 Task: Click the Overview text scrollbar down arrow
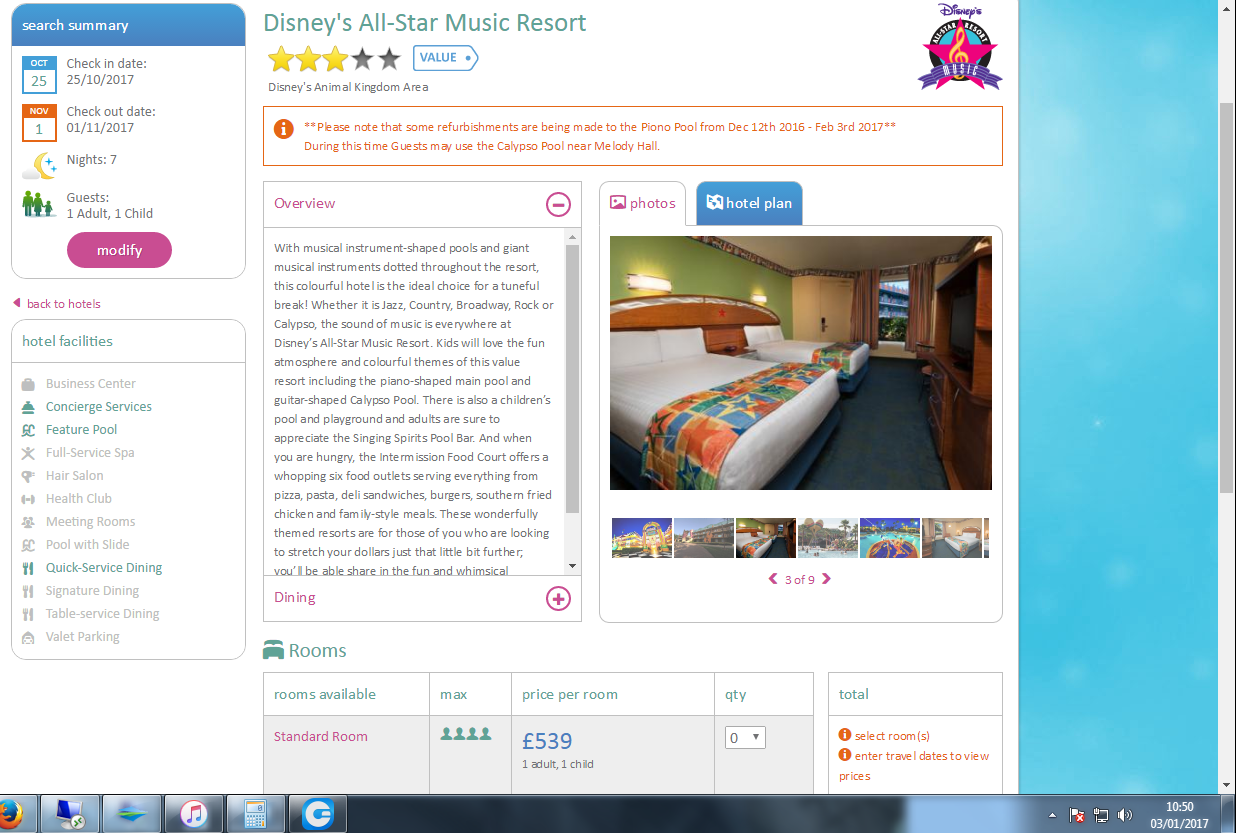[573, 566]
